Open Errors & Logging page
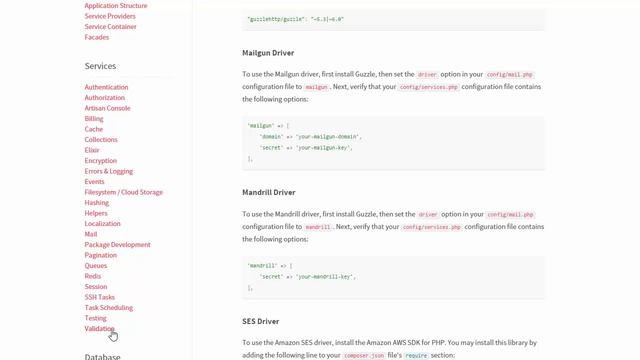The height and width of the screenshot is (360, 640). pos(109,171)
